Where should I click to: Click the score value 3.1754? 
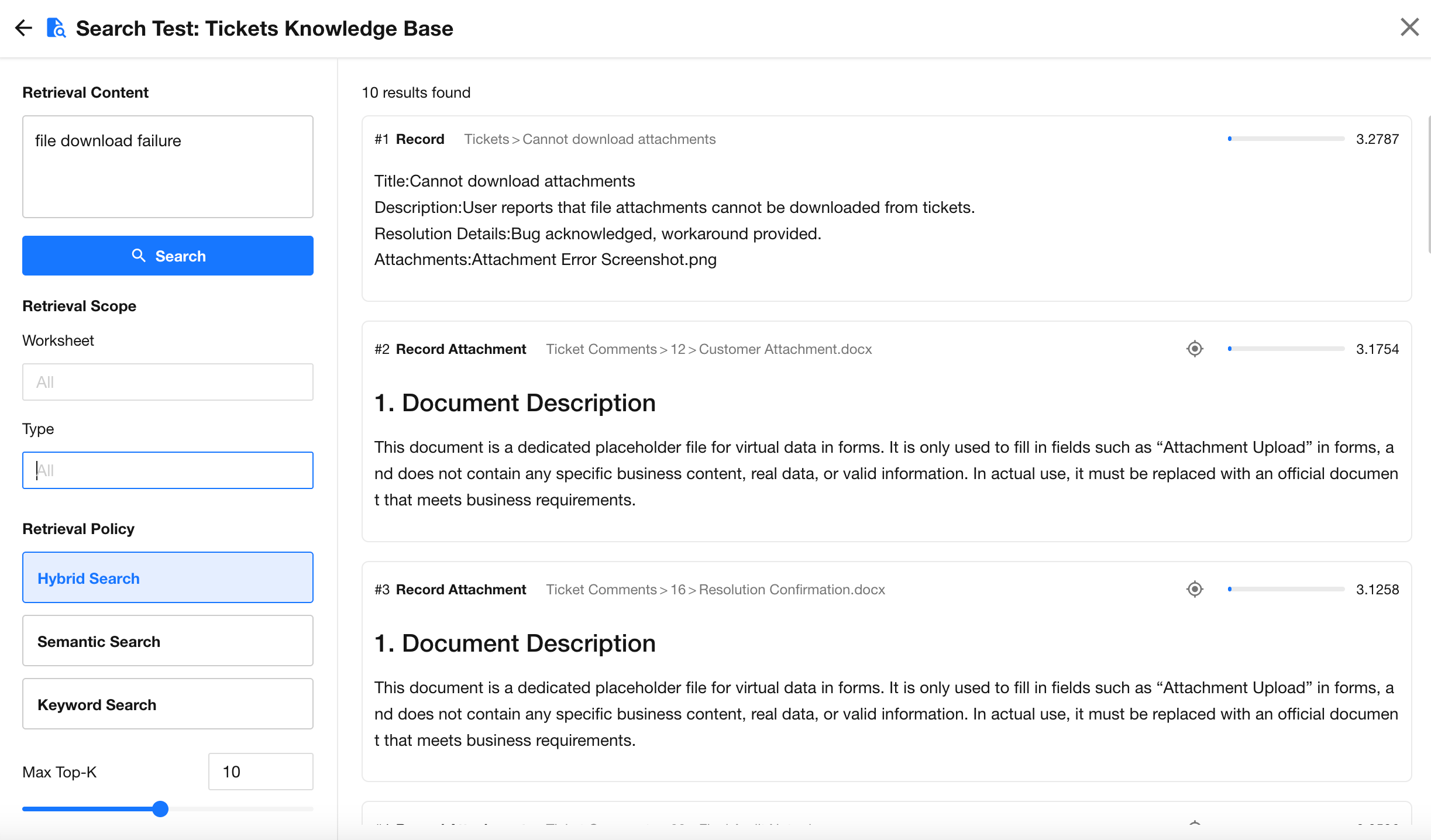(x=1377, y=349)
